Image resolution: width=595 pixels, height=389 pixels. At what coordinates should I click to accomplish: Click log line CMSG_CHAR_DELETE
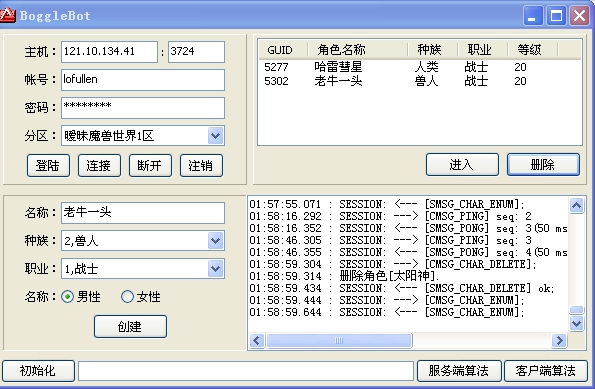tap(393, 264)
